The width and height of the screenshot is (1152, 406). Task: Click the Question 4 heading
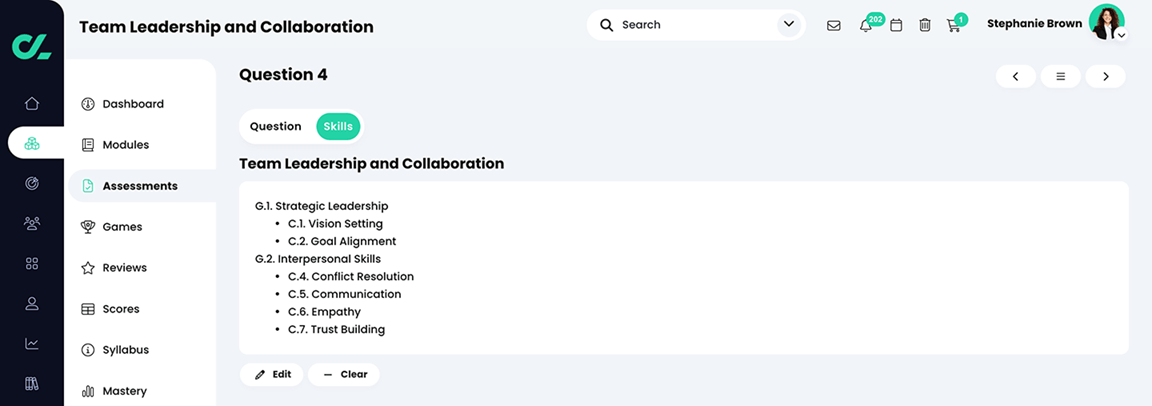[x=284, y=75]
